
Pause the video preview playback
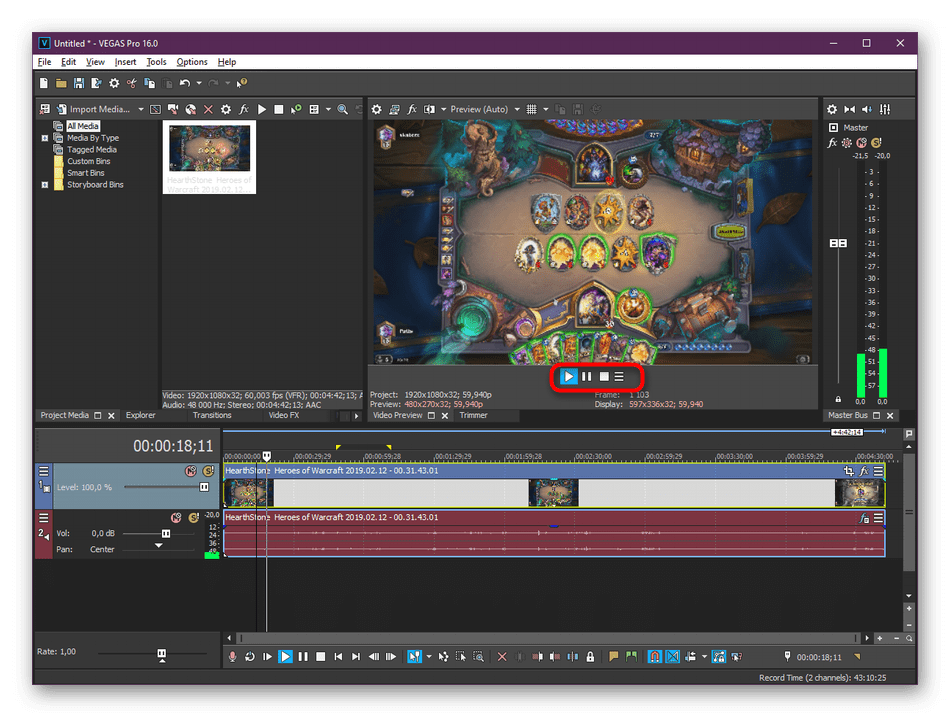pos(586,377)
